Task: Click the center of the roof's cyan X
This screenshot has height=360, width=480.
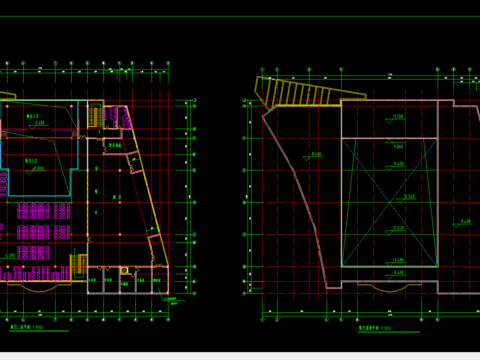Action: 390,202
